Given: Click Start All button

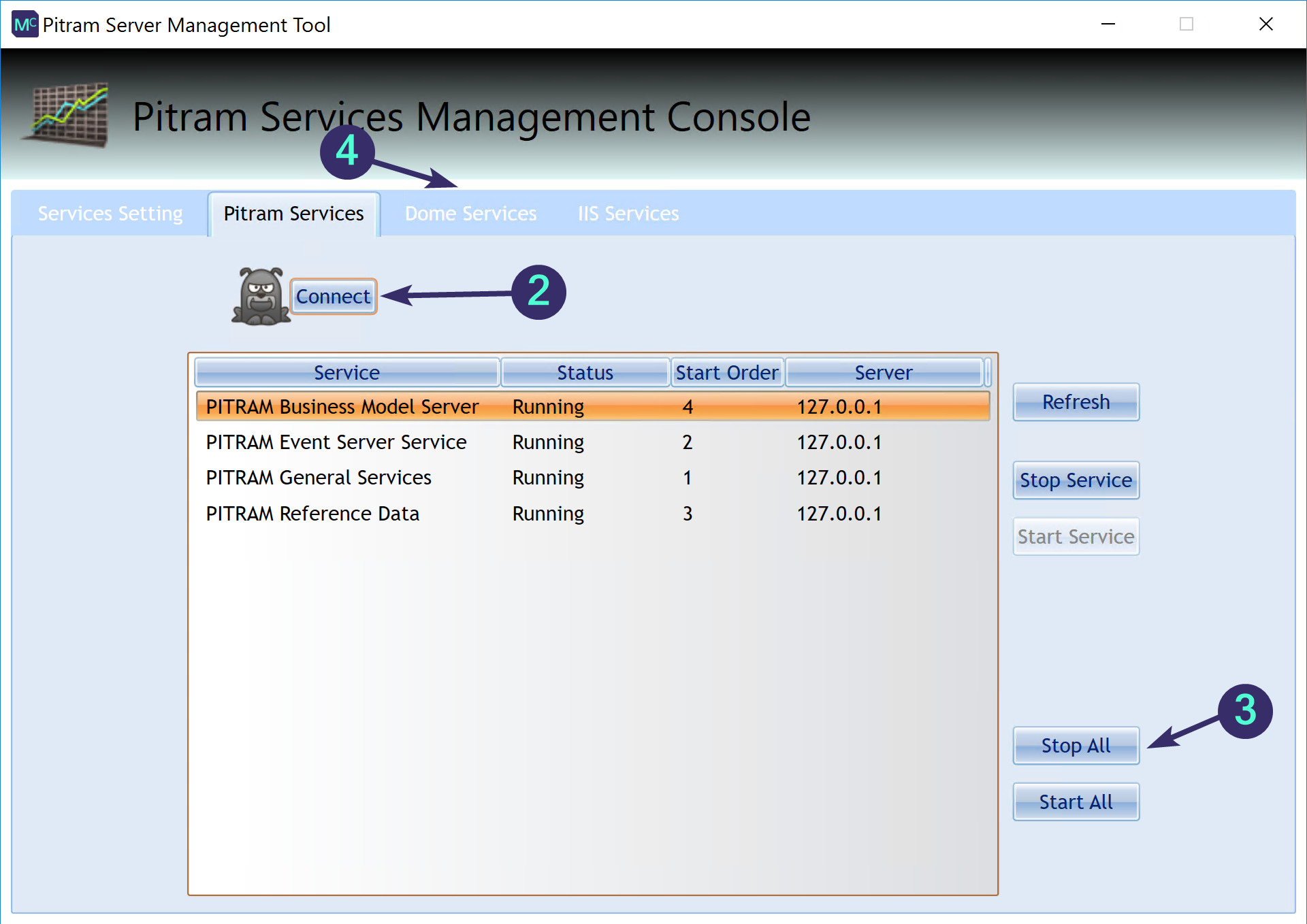Looking at the screenshot, I should (x=1076, y=802).
